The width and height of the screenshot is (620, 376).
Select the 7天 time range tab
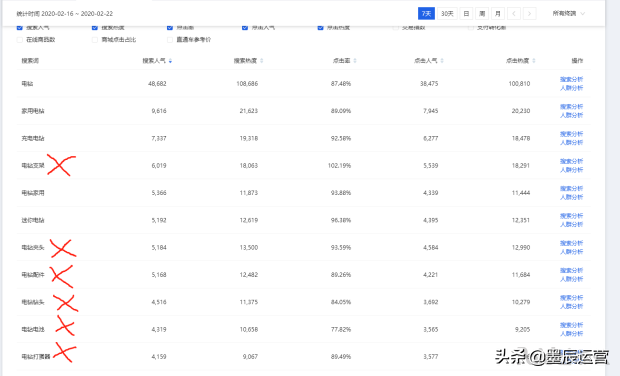coord(426,14)
